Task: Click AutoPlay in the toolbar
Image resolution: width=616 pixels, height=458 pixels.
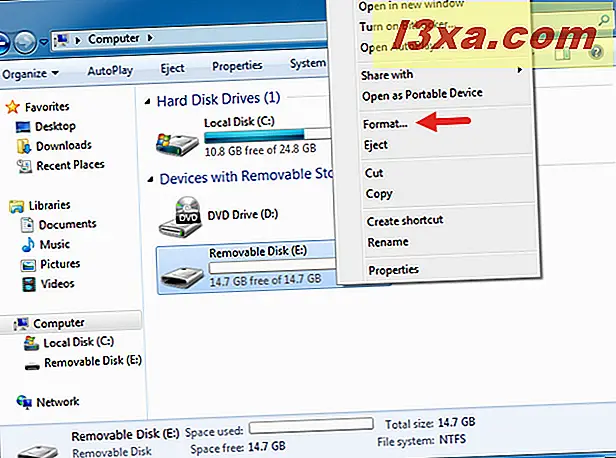Action: 110,71
